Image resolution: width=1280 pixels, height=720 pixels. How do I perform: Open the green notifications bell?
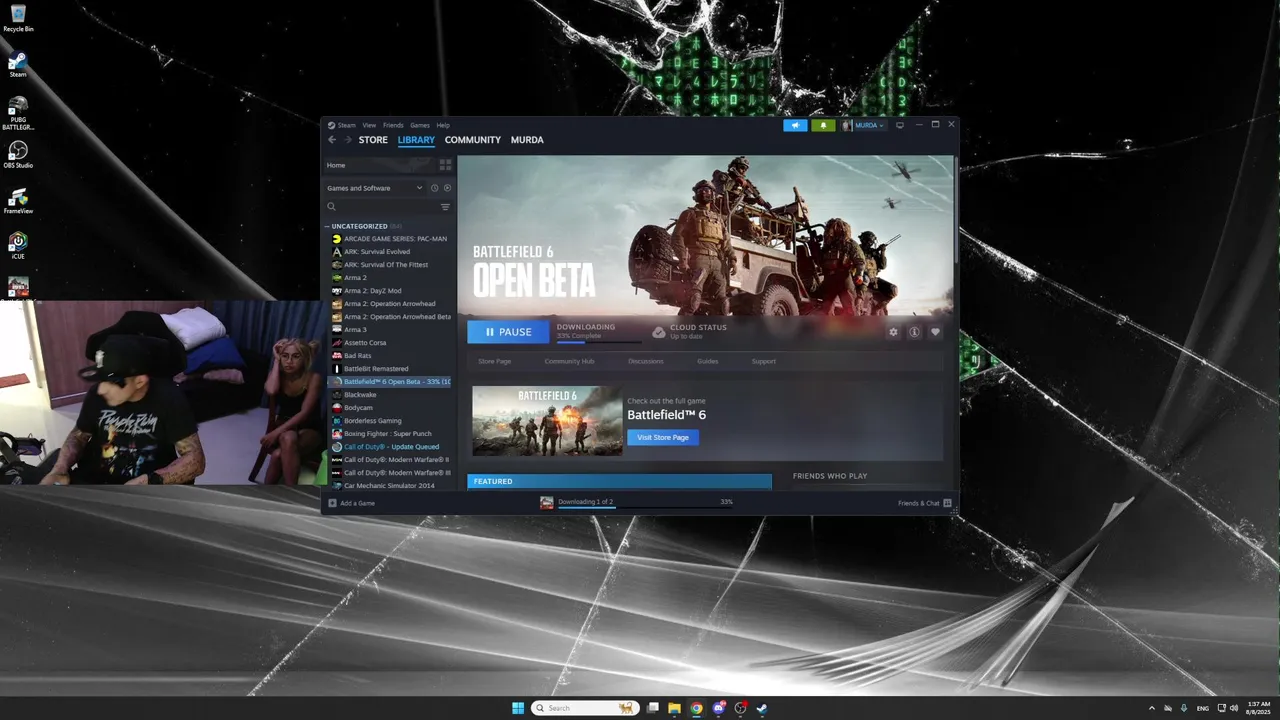(x=823, y=125)
